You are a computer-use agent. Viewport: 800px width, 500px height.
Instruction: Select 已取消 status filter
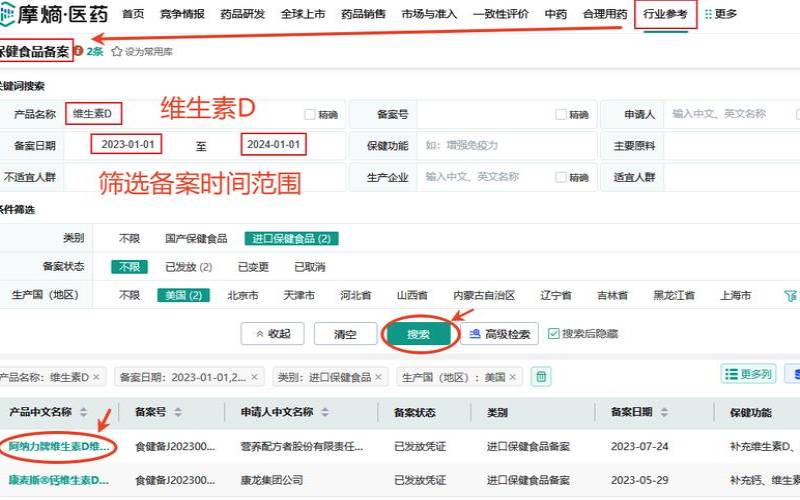coord(310,267)
